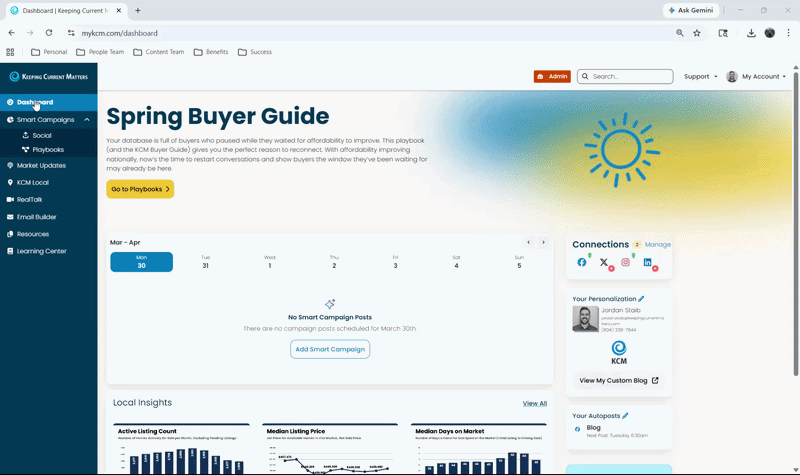Click the Ask Gemini button
This screenshot has height=475, width=800.
click(691, 10)
